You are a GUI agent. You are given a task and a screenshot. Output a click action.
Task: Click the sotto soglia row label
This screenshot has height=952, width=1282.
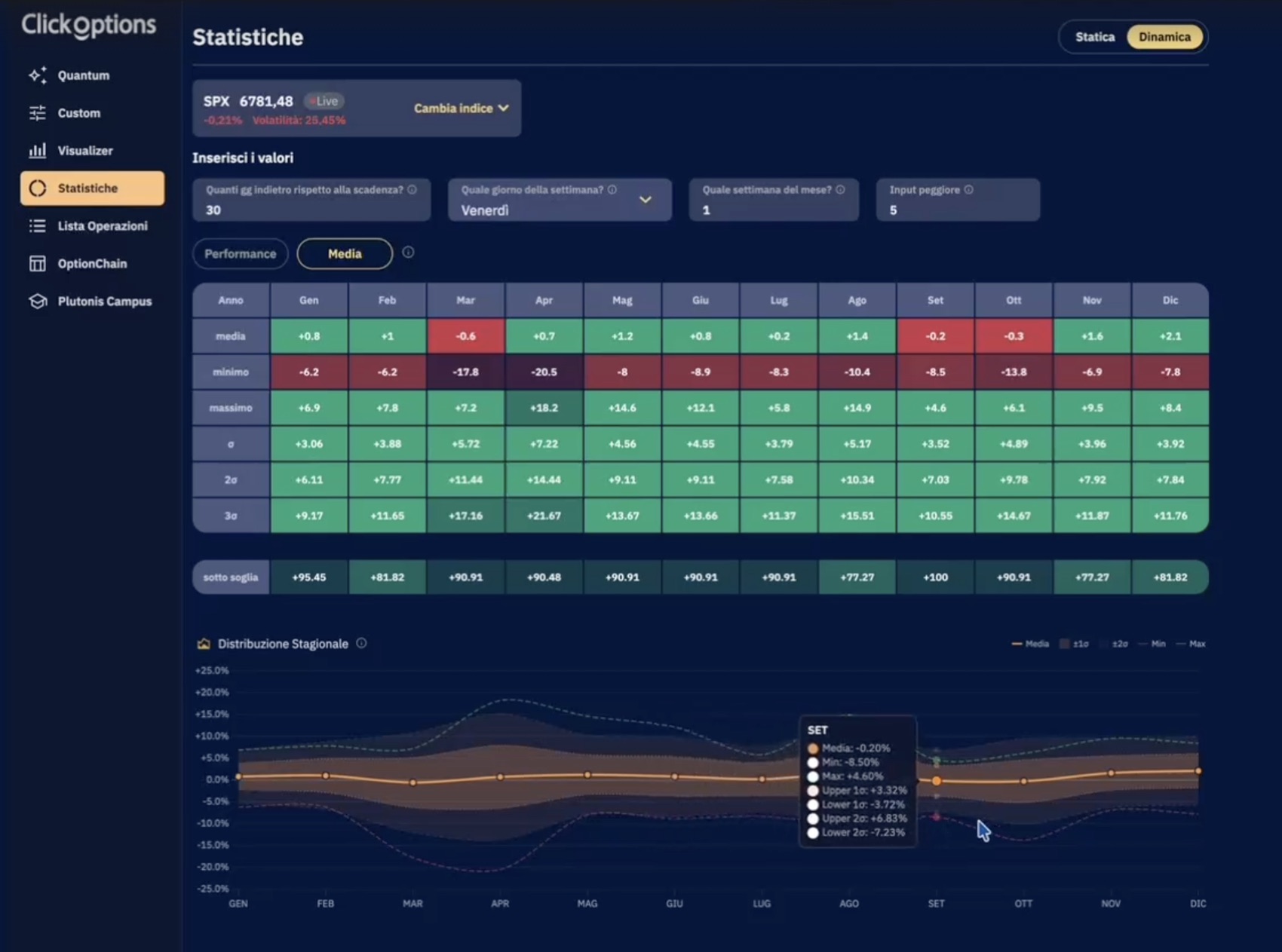click(x=231, y=577)
